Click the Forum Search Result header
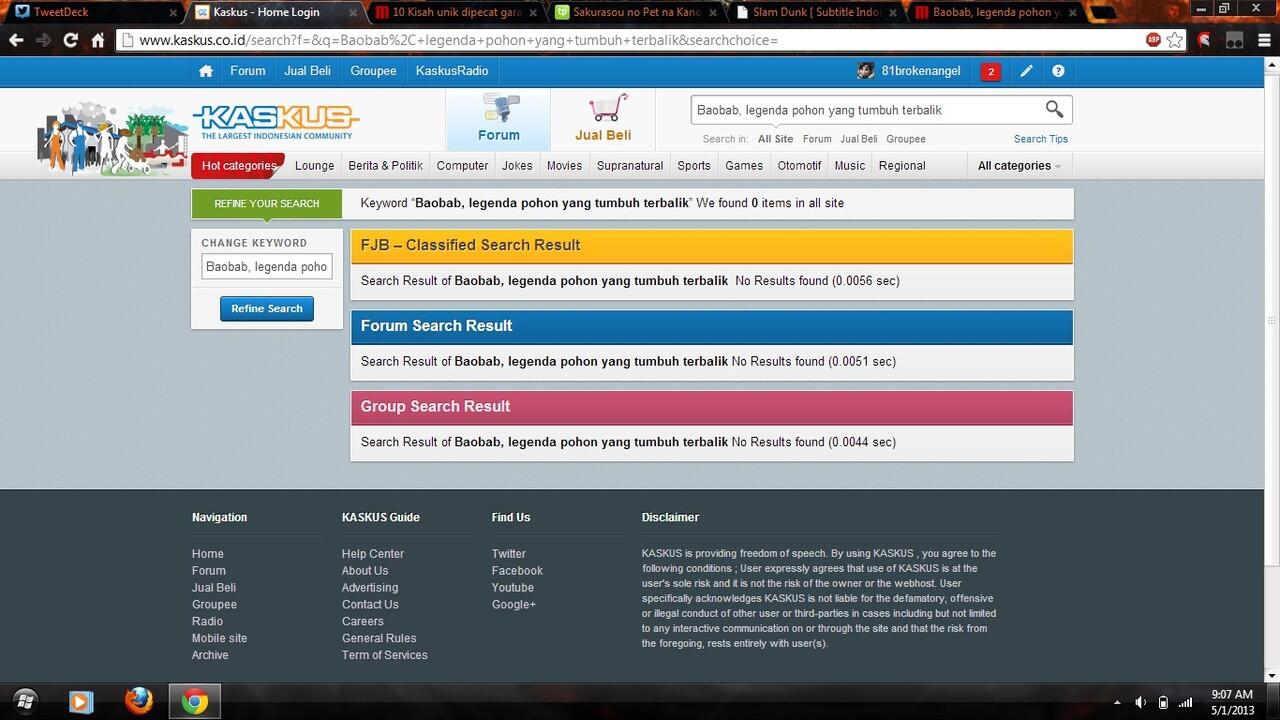This screenshot has height=720, width=1280. pos(711,327)
